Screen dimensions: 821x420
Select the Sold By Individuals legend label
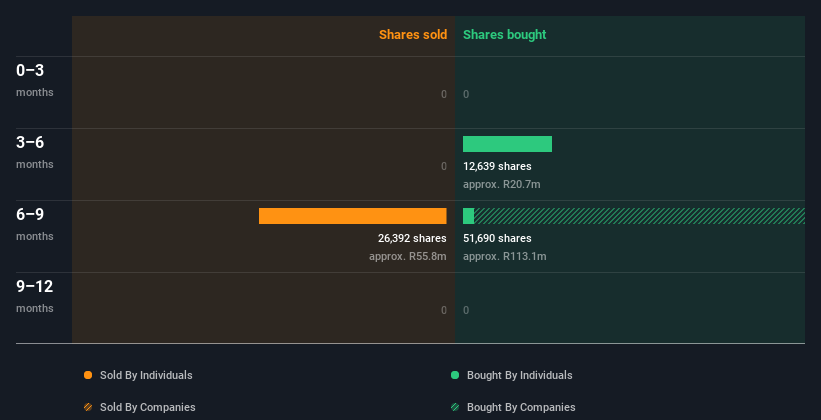pos(146,375)
